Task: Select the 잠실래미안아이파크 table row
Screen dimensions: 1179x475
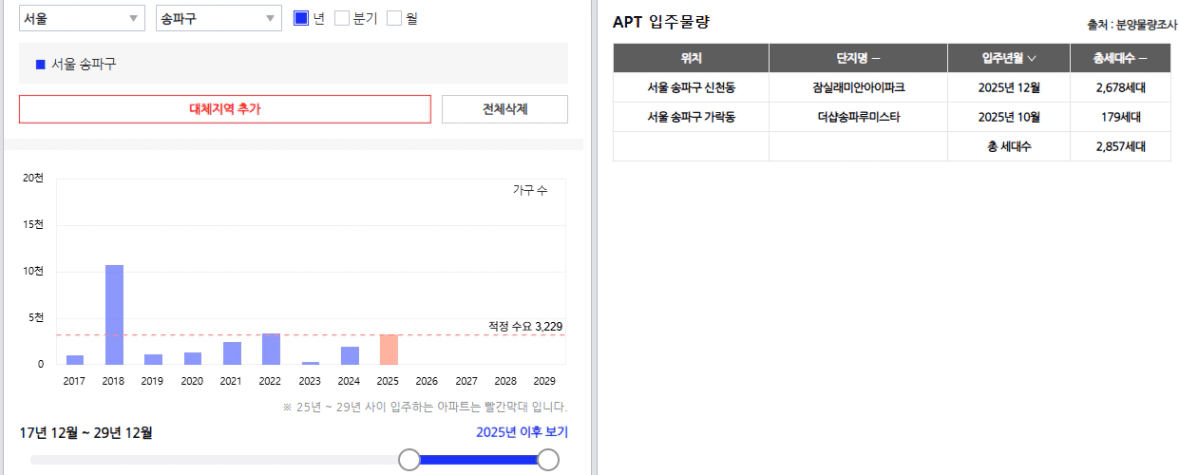Action: pyautogui.click(x=892, y=87)
